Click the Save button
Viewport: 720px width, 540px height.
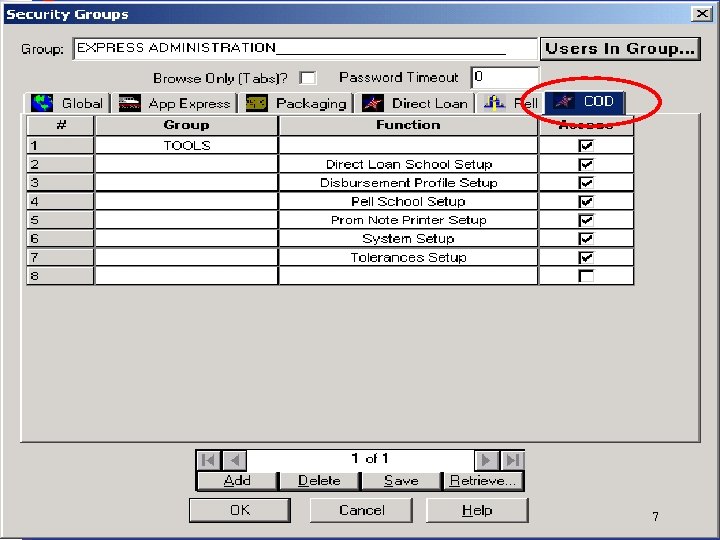(x=401, y=481)
